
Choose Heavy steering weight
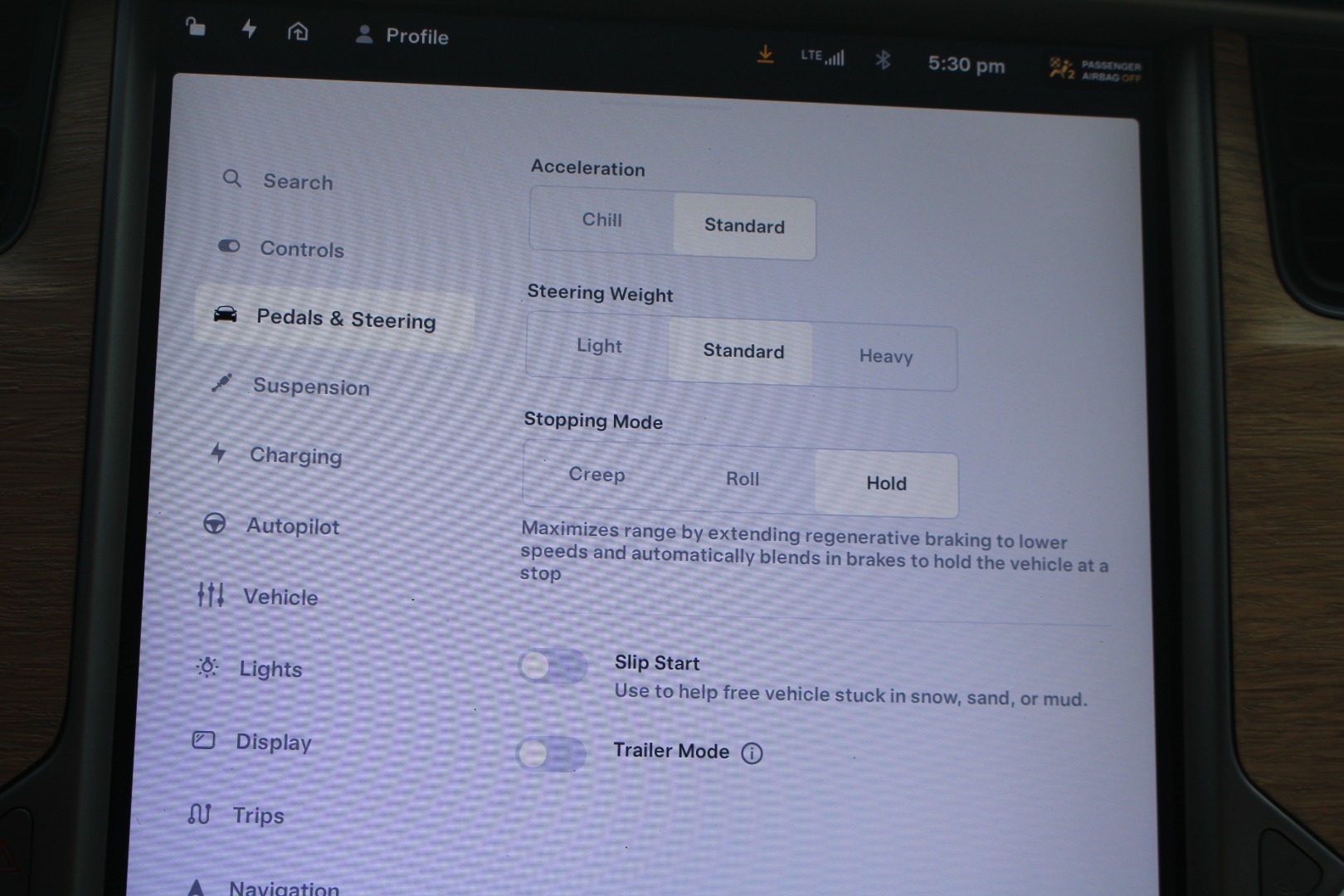pos(885,357)
